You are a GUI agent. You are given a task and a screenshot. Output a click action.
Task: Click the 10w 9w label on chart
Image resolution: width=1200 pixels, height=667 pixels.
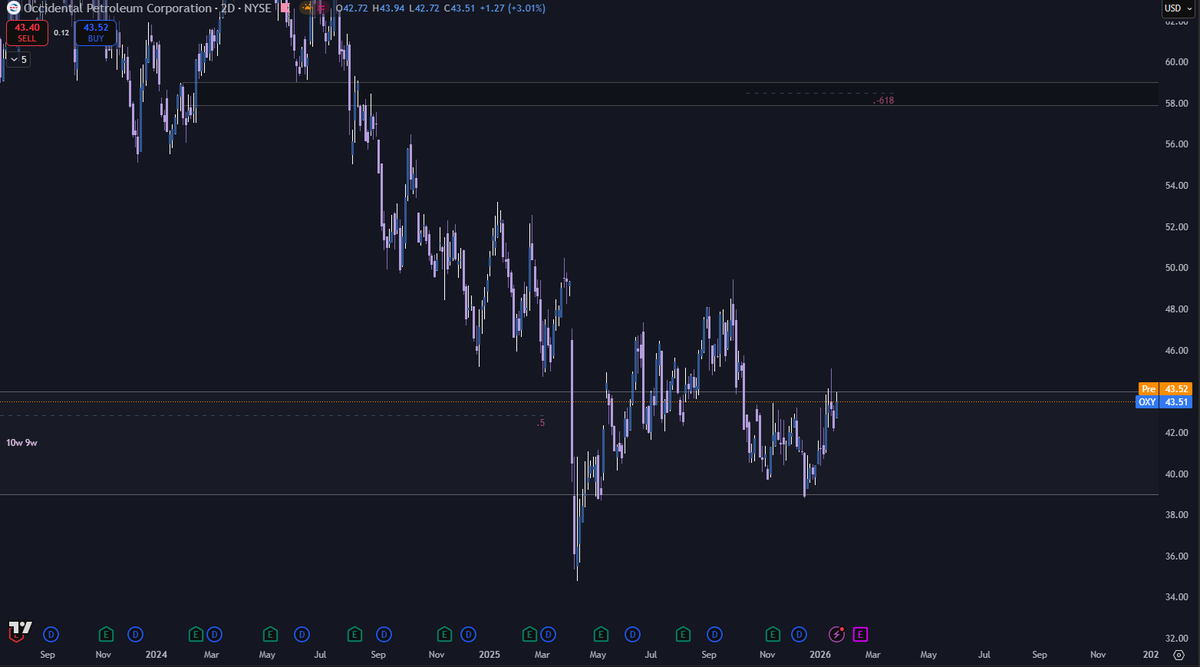click(x=22, y=442)
